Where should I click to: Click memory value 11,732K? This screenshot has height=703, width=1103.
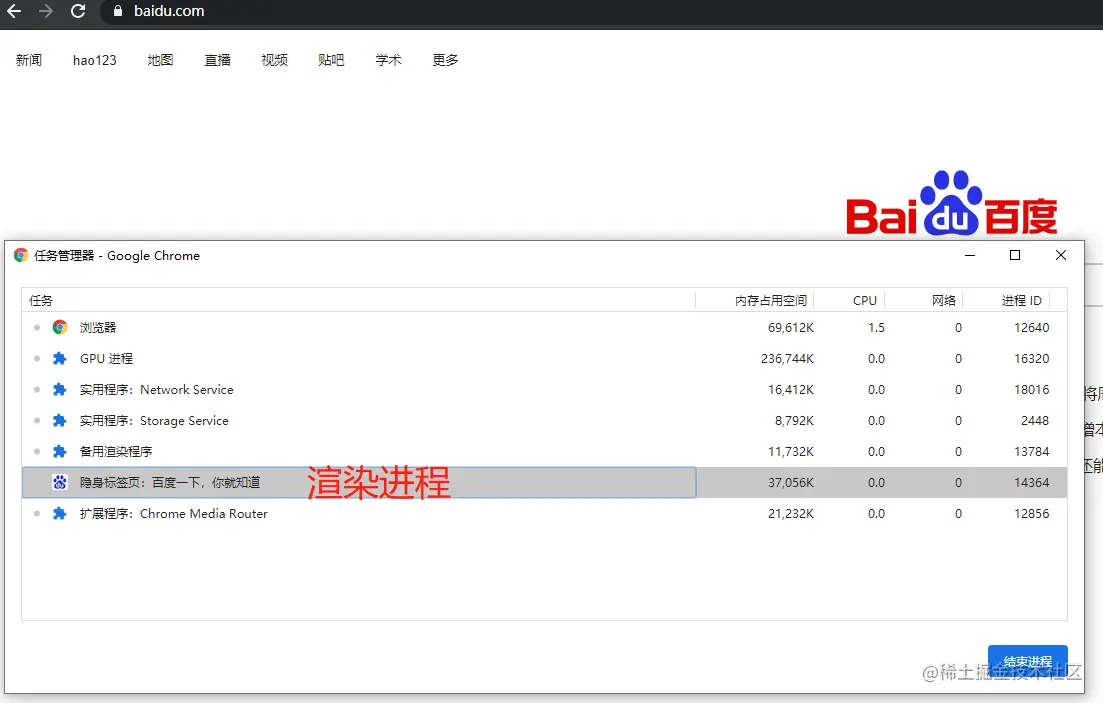point(791,451)
